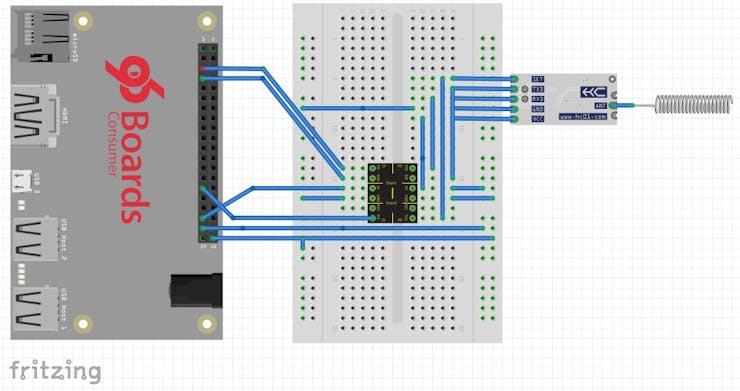
Task: Select the HC-12 wireless module part
Action: [563, 99]
